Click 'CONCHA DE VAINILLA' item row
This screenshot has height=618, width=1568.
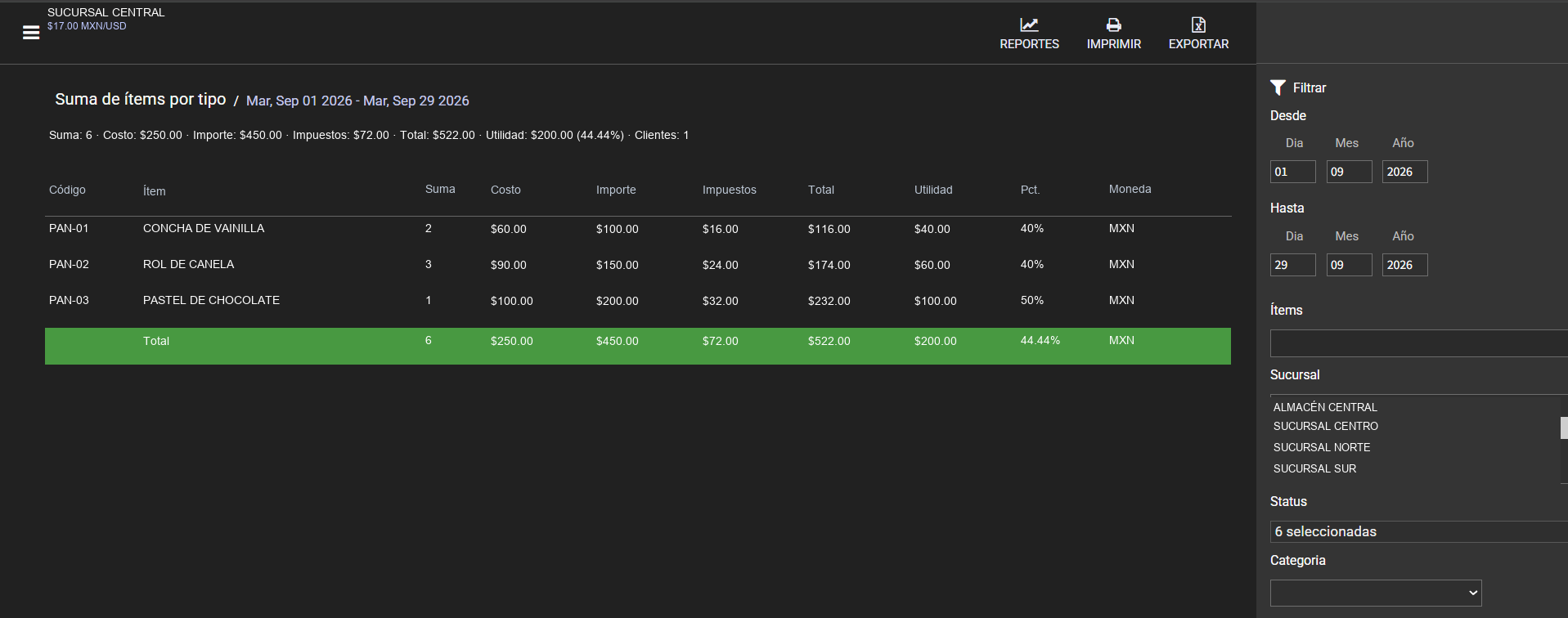click(204, 228)
